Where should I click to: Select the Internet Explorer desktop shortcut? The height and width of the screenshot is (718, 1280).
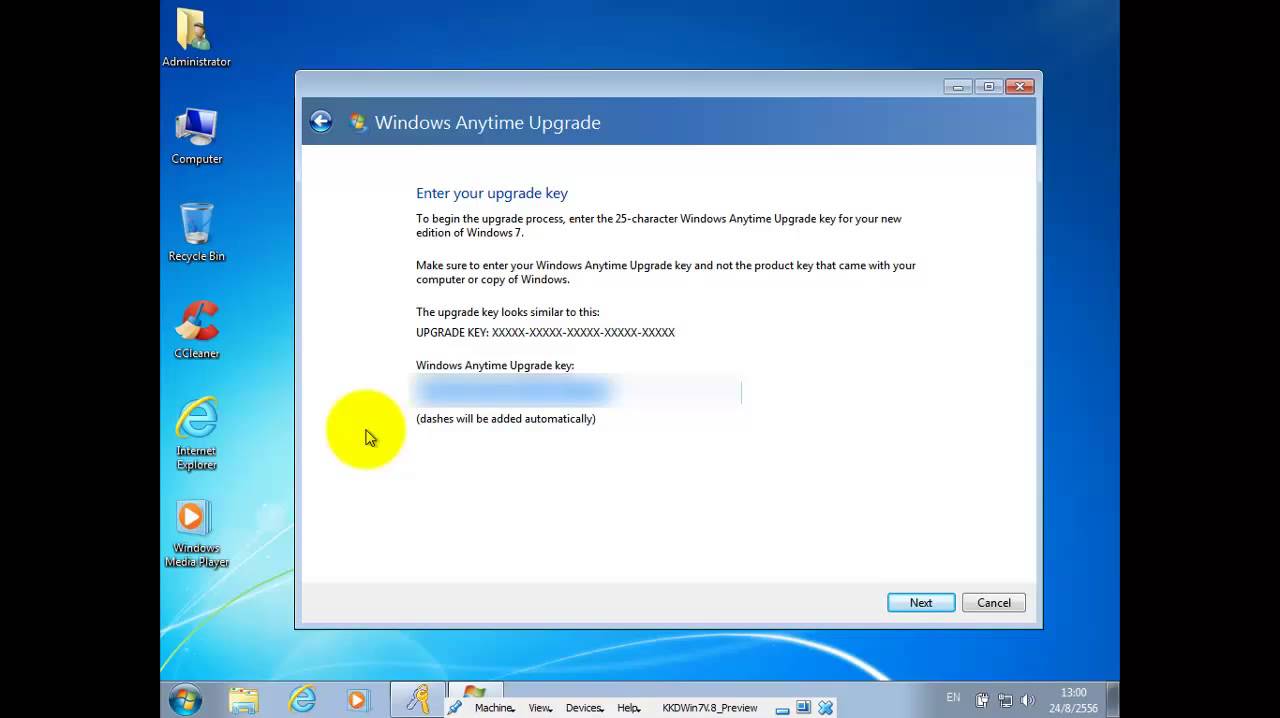(x=196, y=433)
